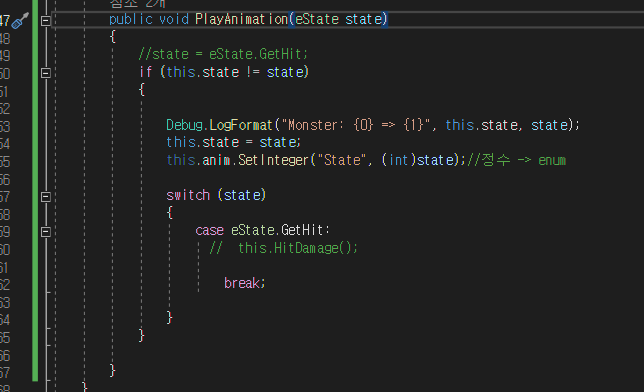Image resolution: width=644 pixels, height=392 pixels.
Task: Click the break; statement
Action: tap(245, 283)
